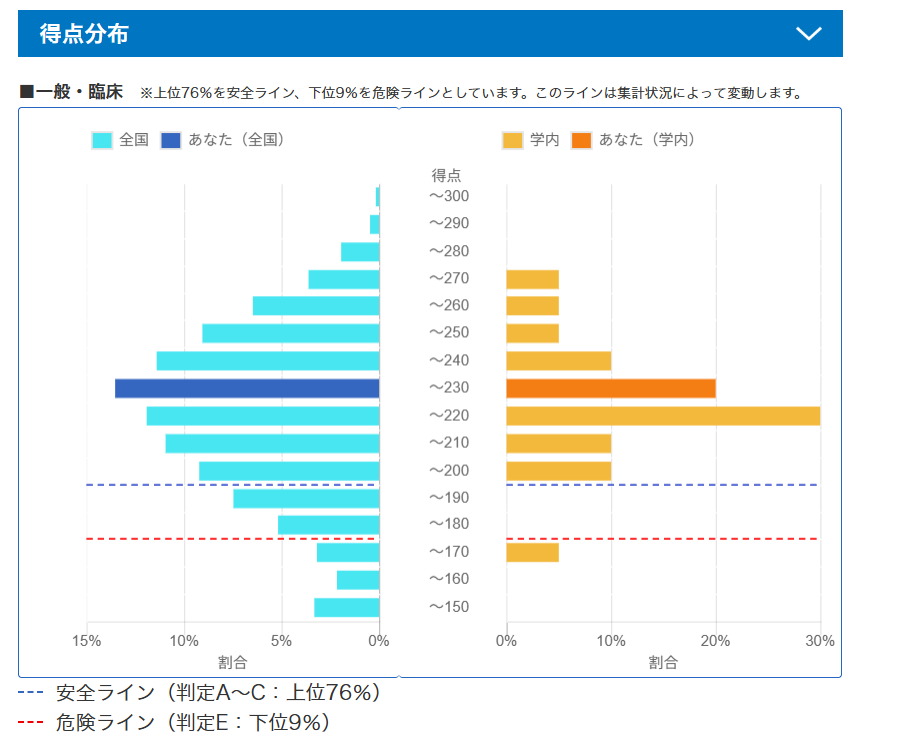This screenshot has height=743, width=897.
Task: Click the orange ～230 in-school bar
Action: (611, 388)
